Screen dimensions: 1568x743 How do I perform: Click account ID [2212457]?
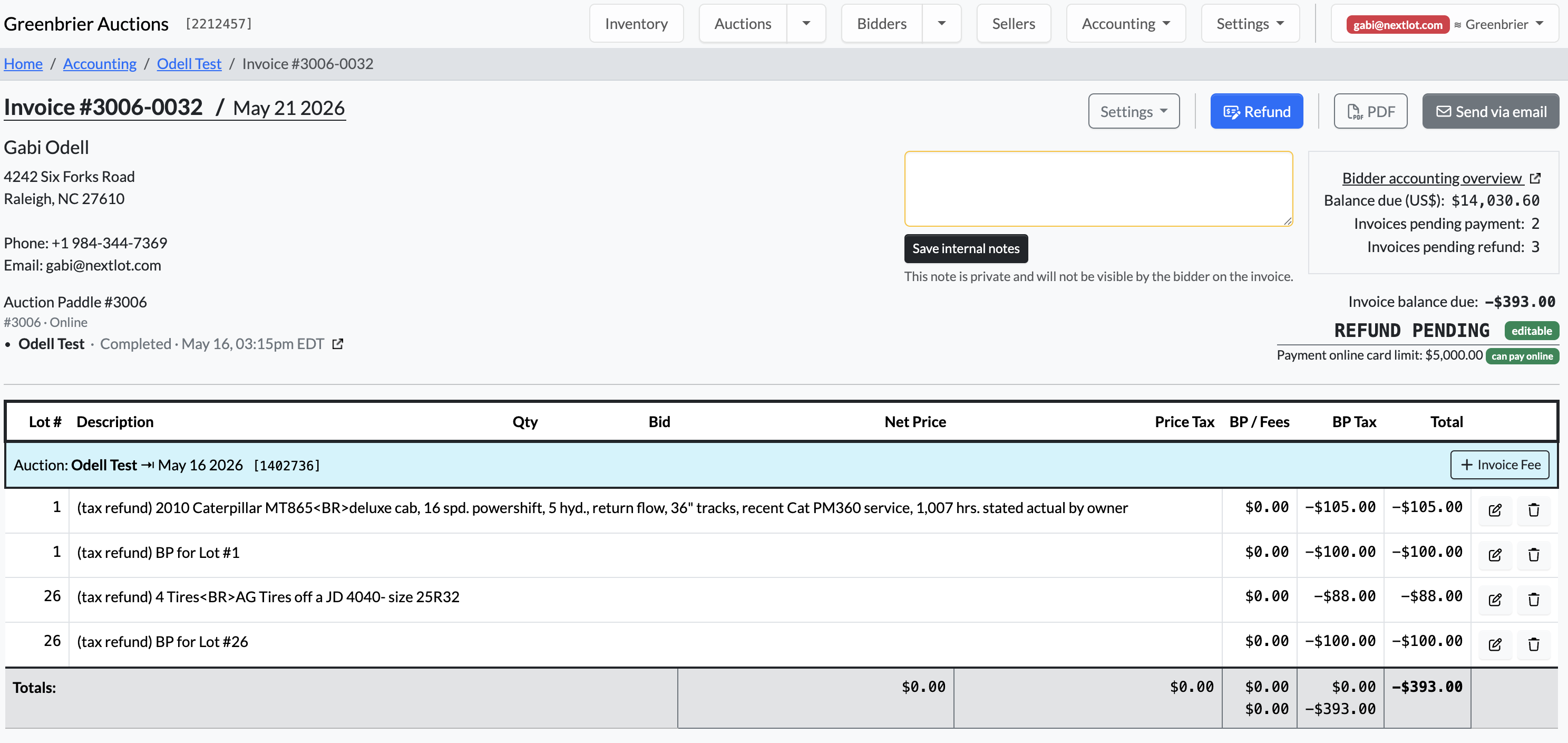(x=219, y=24)
